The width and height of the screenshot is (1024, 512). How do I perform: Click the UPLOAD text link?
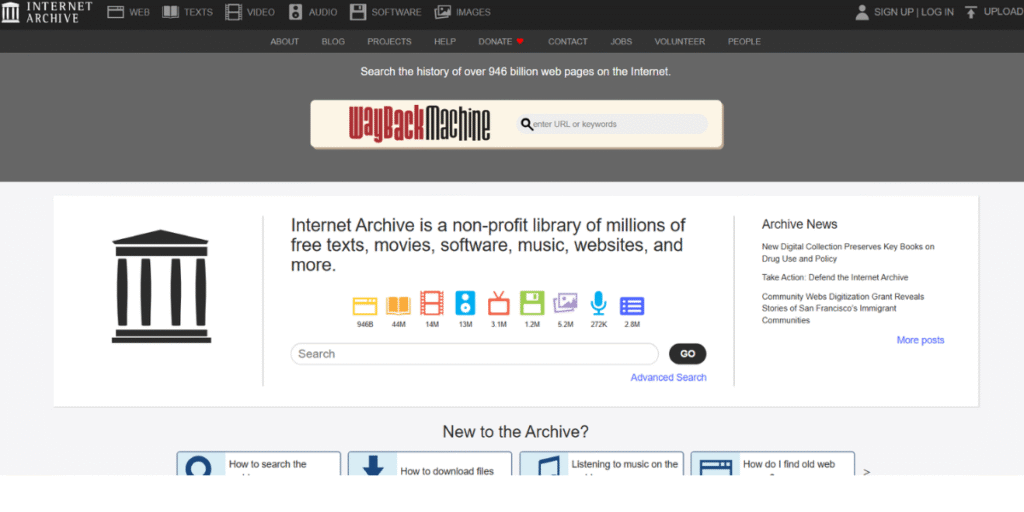1003,12
